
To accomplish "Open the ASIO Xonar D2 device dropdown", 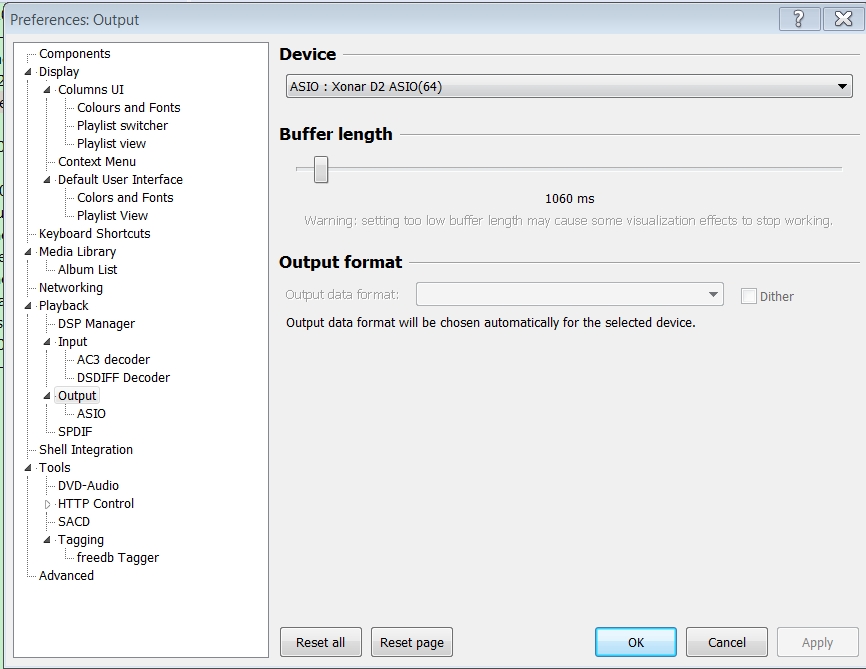I will [569, 86].
